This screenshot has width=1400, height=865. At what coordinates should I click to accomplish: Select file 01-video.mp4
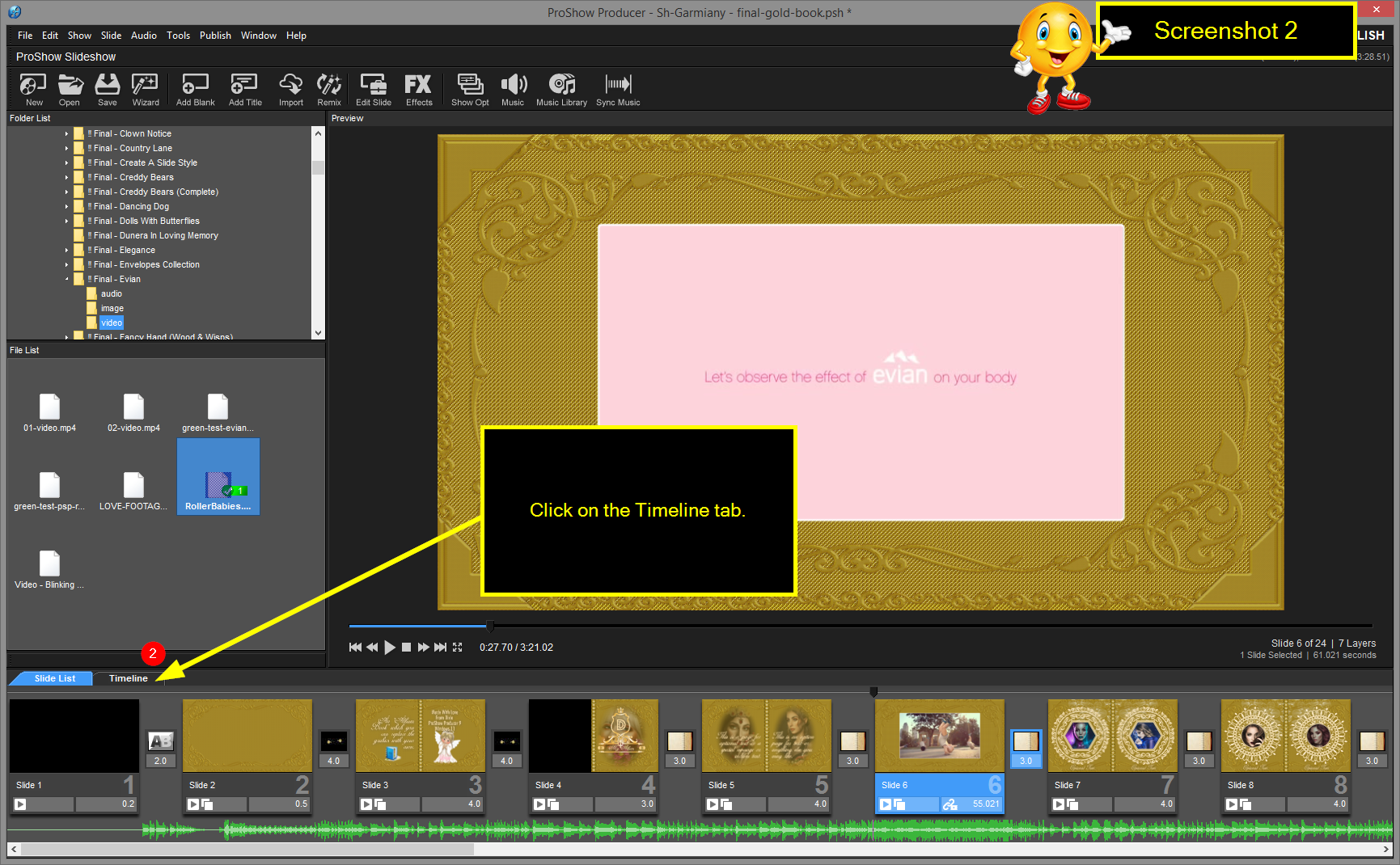[49, 413]
